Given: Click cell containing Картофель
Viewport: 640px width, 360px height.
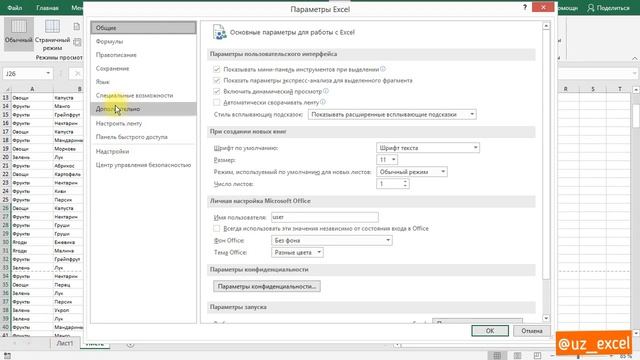Looking at the screenshot, I should tap(68, 174).
